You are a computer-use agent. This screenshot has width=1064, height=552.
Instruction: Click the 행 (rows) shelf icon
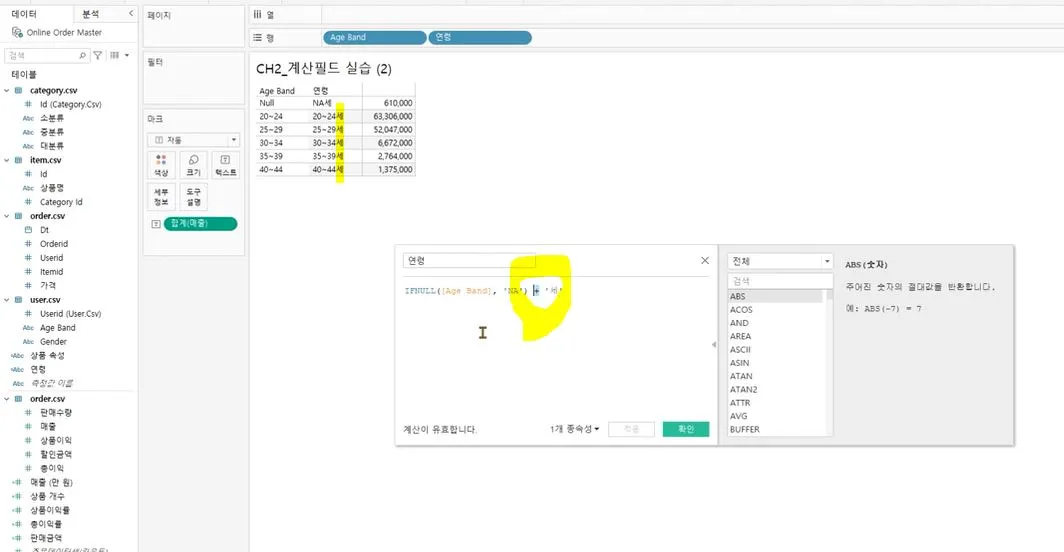point(257,37)
